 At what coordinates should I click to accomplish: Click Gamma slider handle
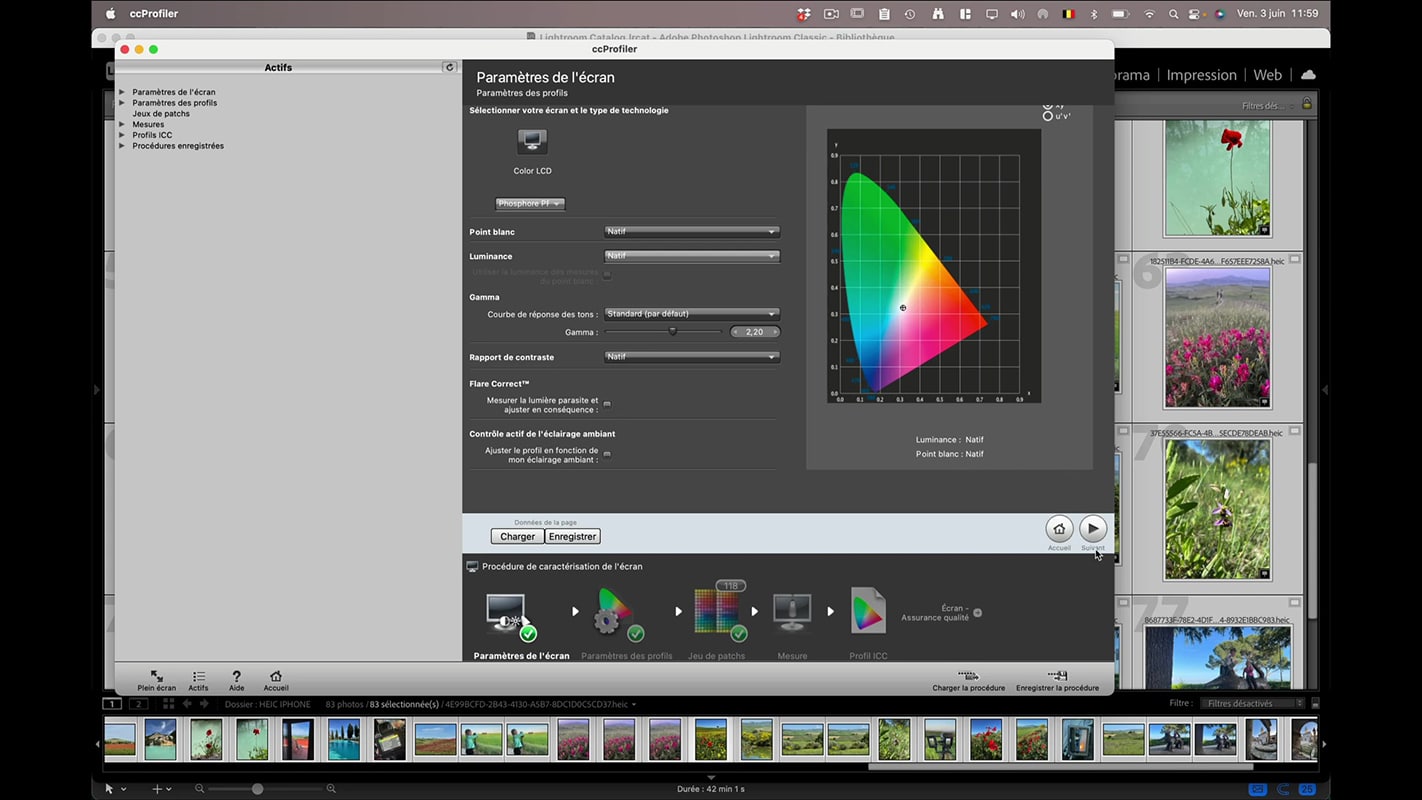[672, 331]
